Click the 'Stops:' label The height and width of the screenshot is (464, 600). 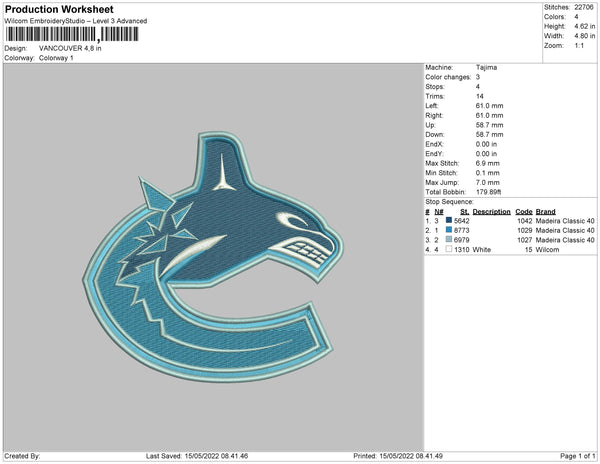pos(435,86)
